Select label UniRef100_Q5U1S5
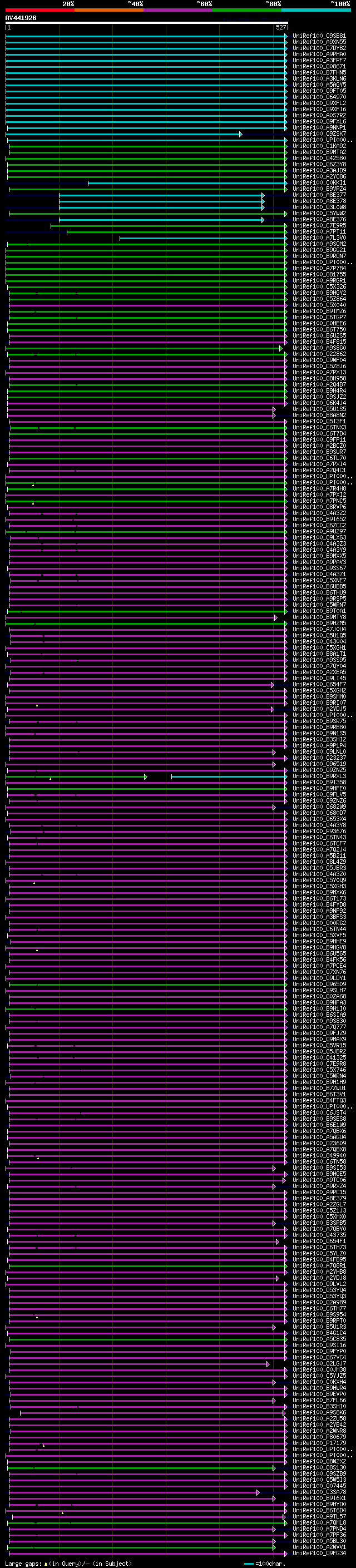 coord(319,409)
